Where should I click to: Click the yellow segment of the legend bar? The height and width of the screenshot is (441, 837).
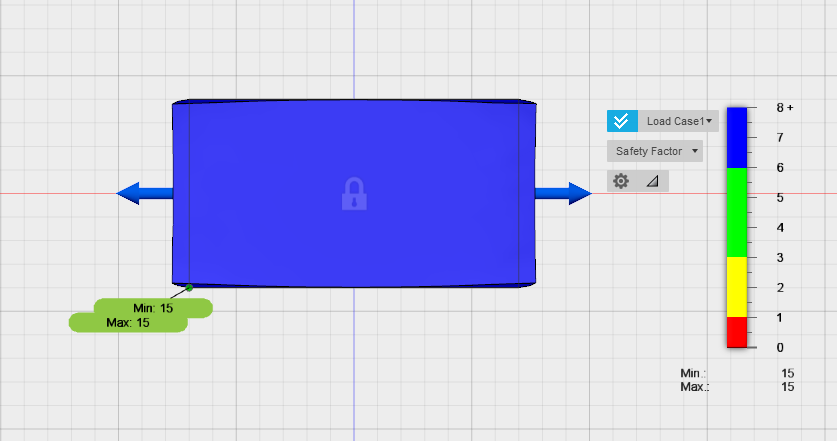(736, 287)
